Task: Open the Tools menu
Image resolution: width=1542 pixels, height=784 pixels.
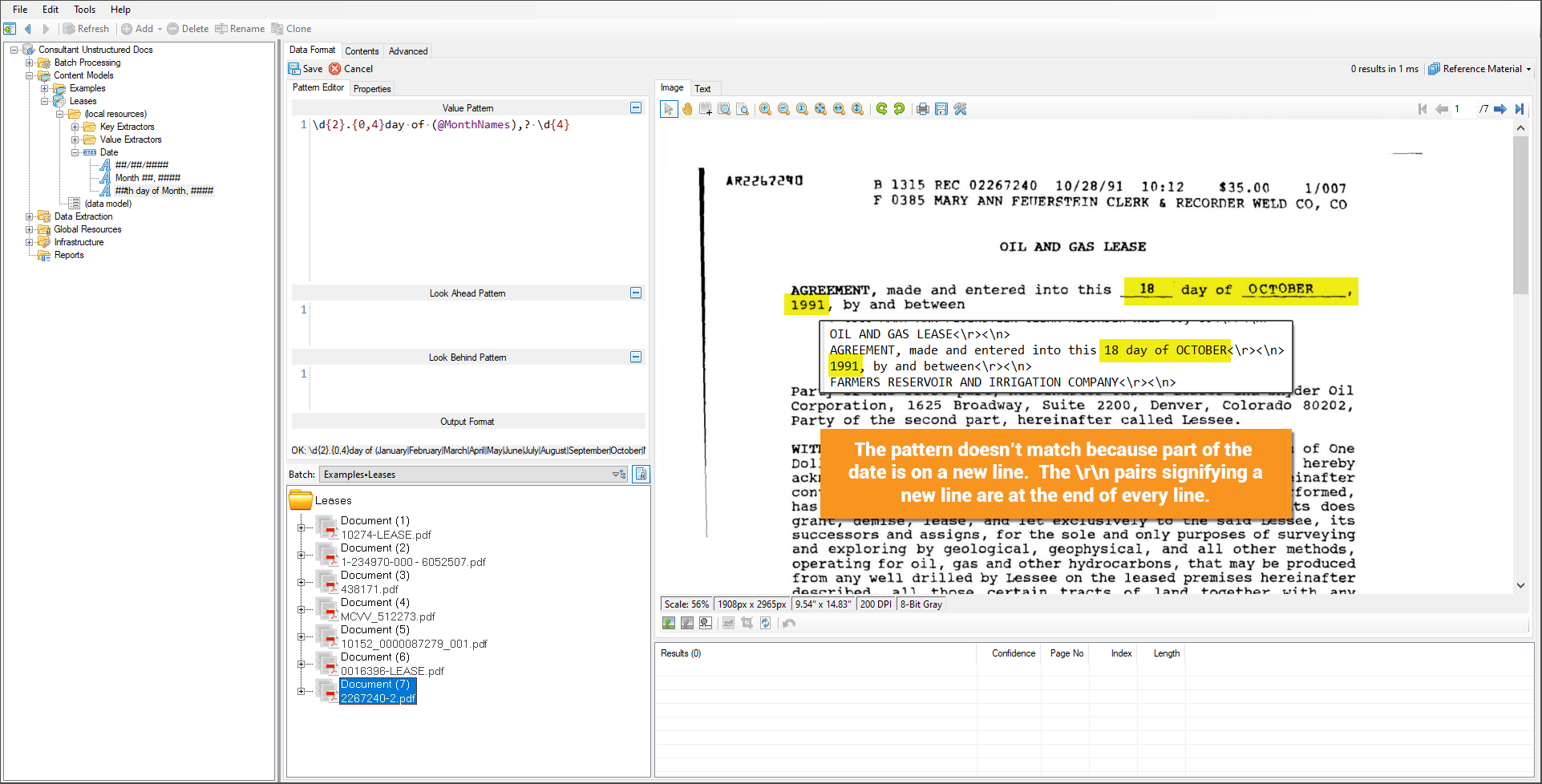Action: tap(84, 10)
